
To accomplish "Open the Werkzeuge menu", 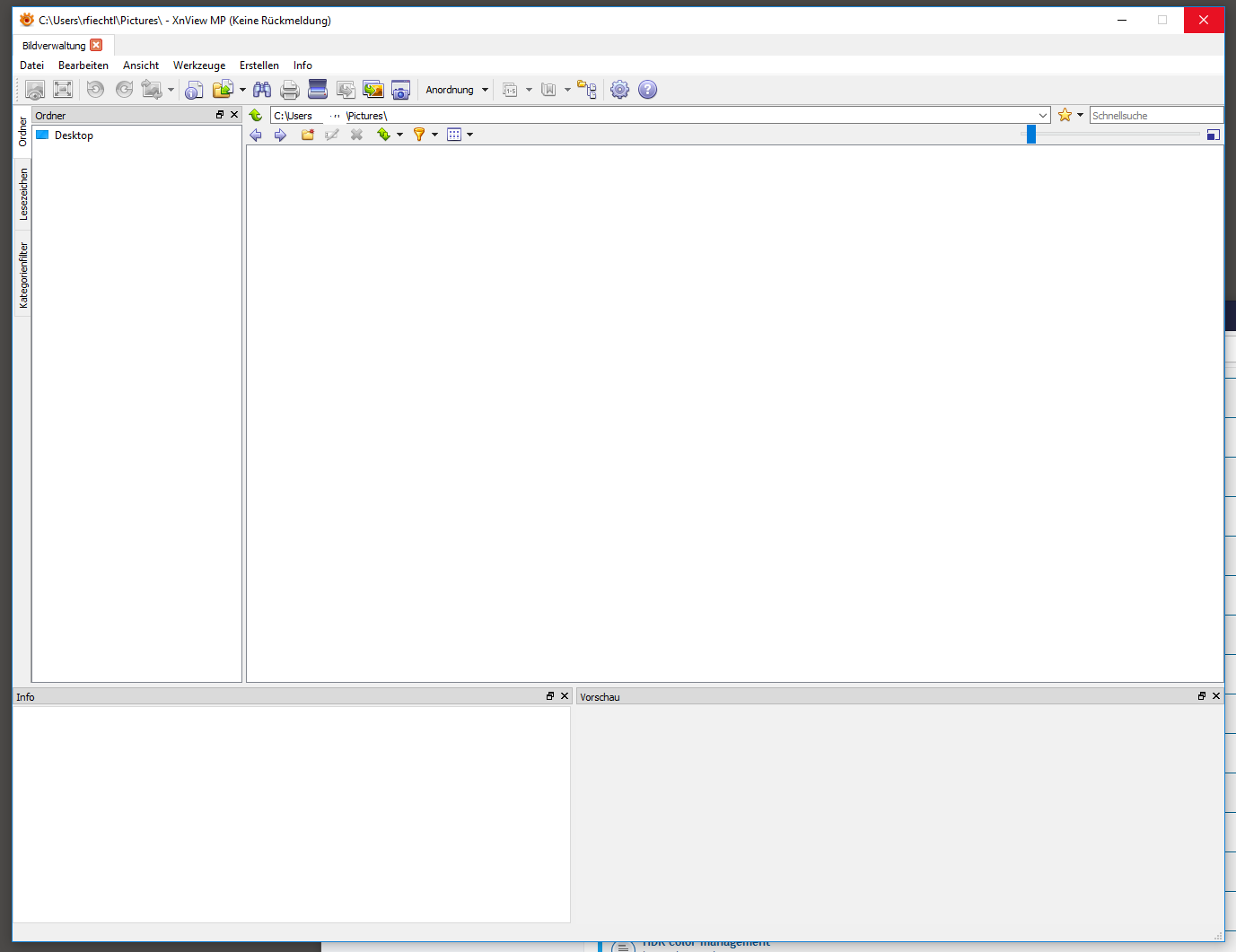I will (199, 66).
